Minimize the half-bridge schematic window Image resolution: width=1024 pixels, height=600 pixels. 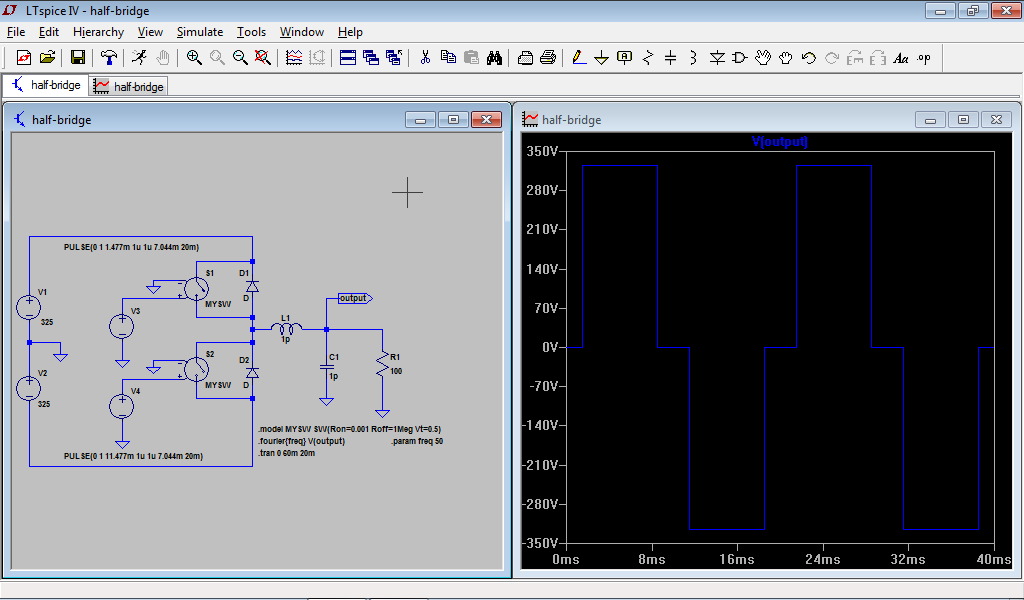[x=420, y=120]
